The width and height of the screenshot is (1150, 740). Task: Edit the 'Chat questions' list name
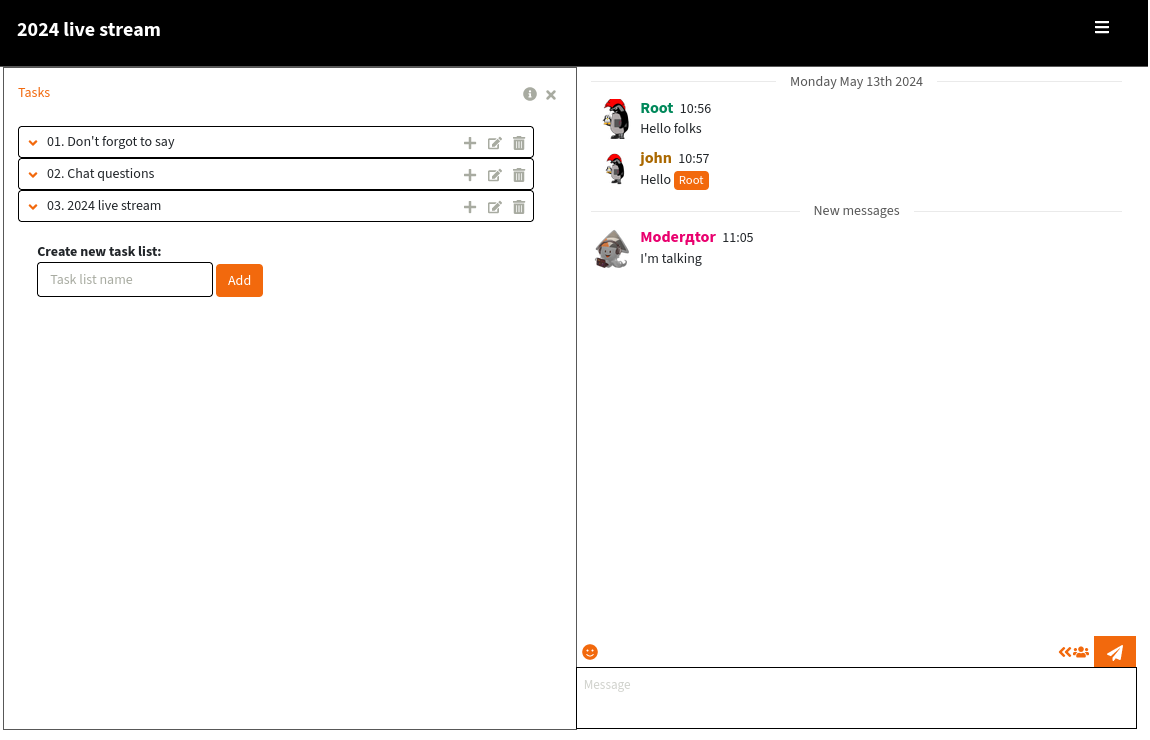tap(494, 175)
